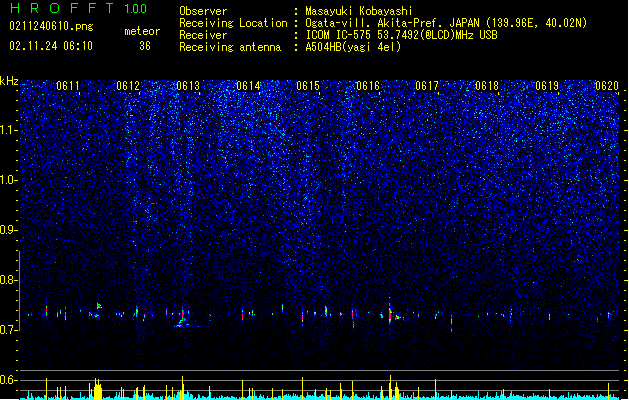Click the observer name Masayuki Kobayashi
Viewport: 629px width, 400px height.
coord(359,11)
